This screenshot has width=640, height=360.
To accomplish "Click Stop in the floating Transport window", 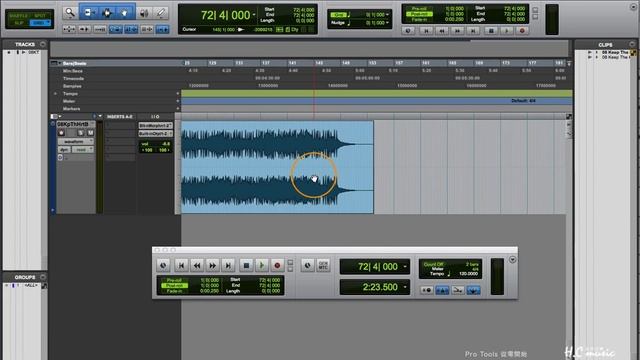I will 246,265.
